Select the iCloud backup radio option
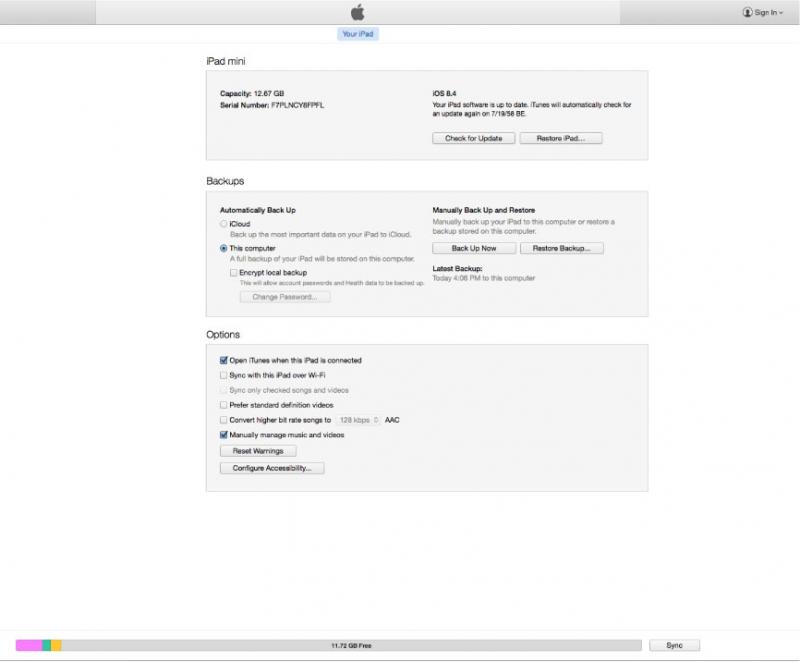800x662 pixels. pyautogui.click(x=223, y=224)
